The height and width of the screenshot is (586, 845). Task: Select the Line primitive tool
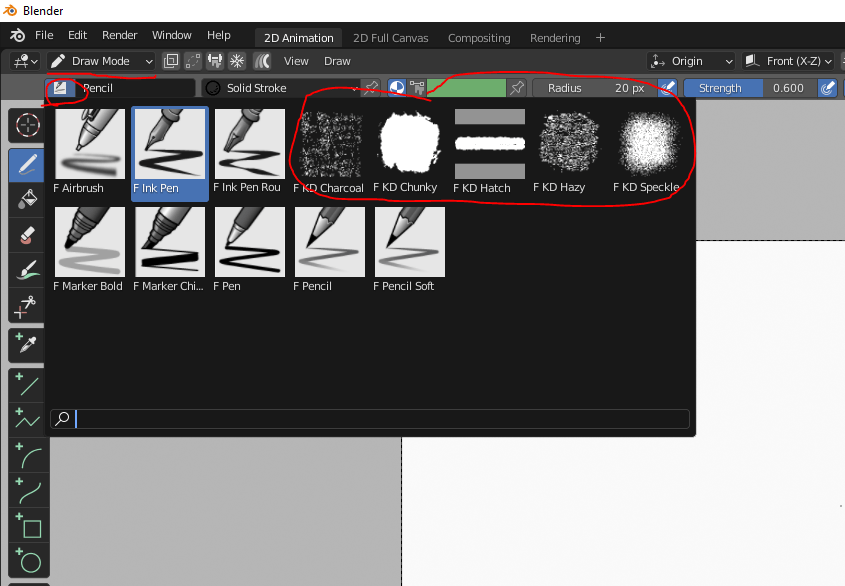[27, 385]
